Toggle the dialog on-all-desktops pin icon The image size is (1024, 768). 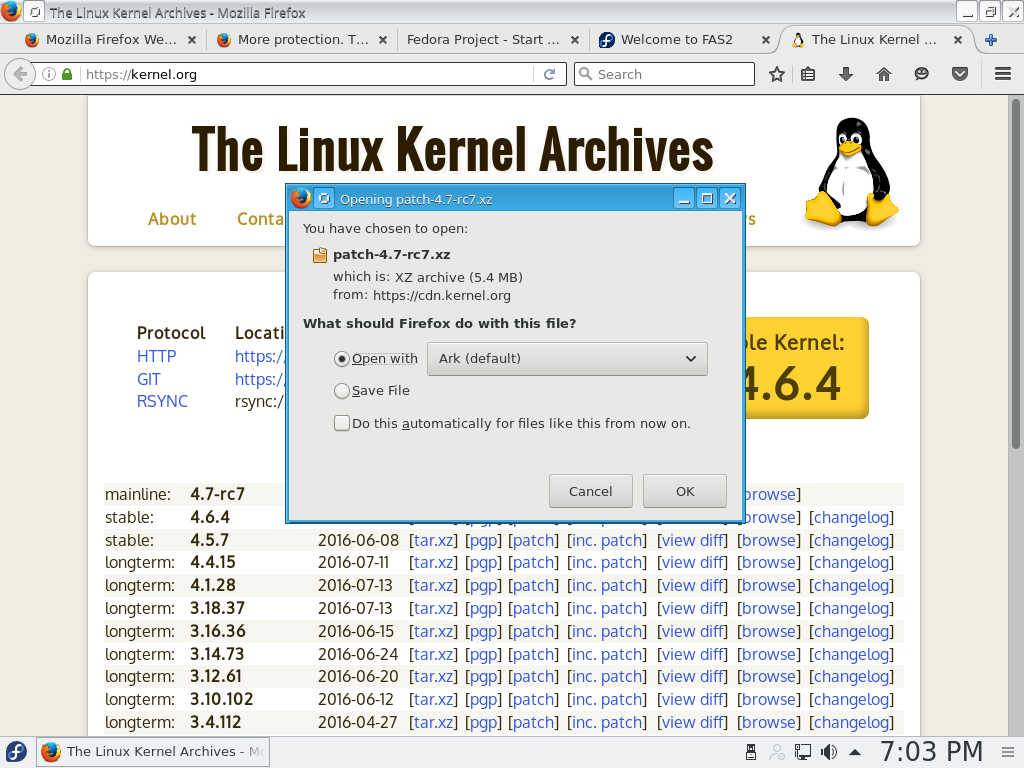(325, 198)
